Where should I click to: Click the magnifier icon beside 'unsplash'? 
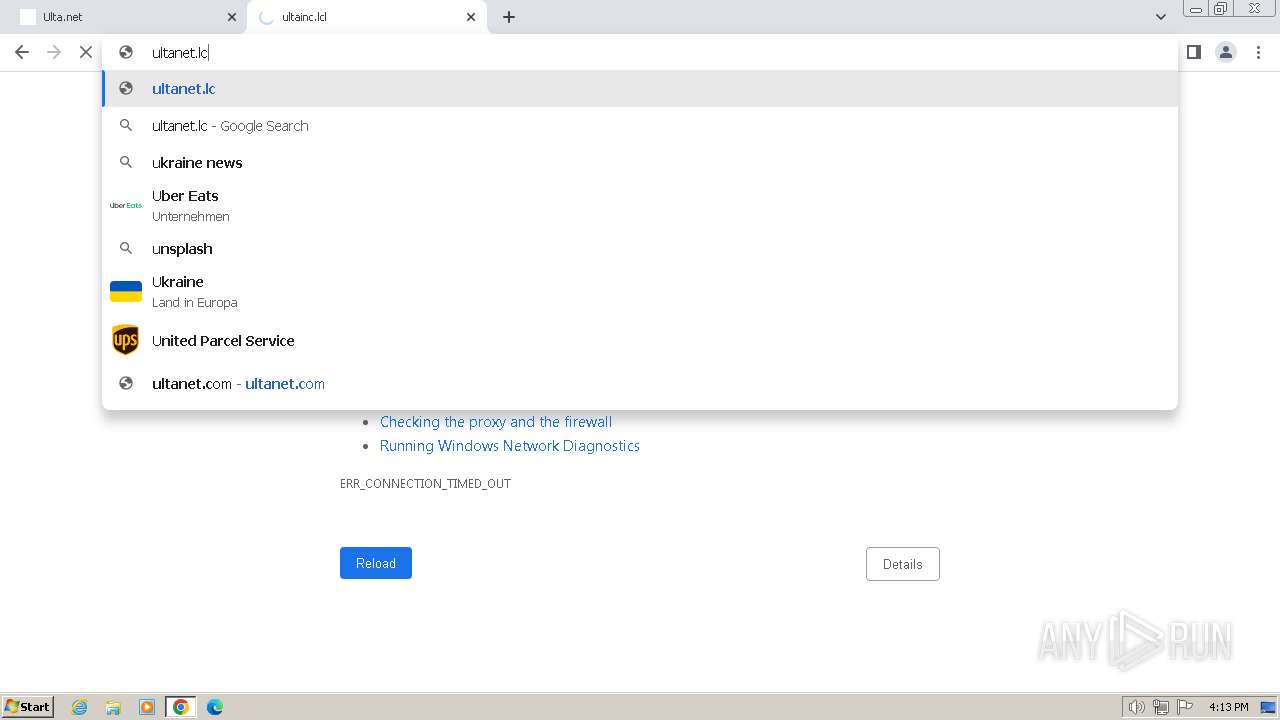point(126,249)
